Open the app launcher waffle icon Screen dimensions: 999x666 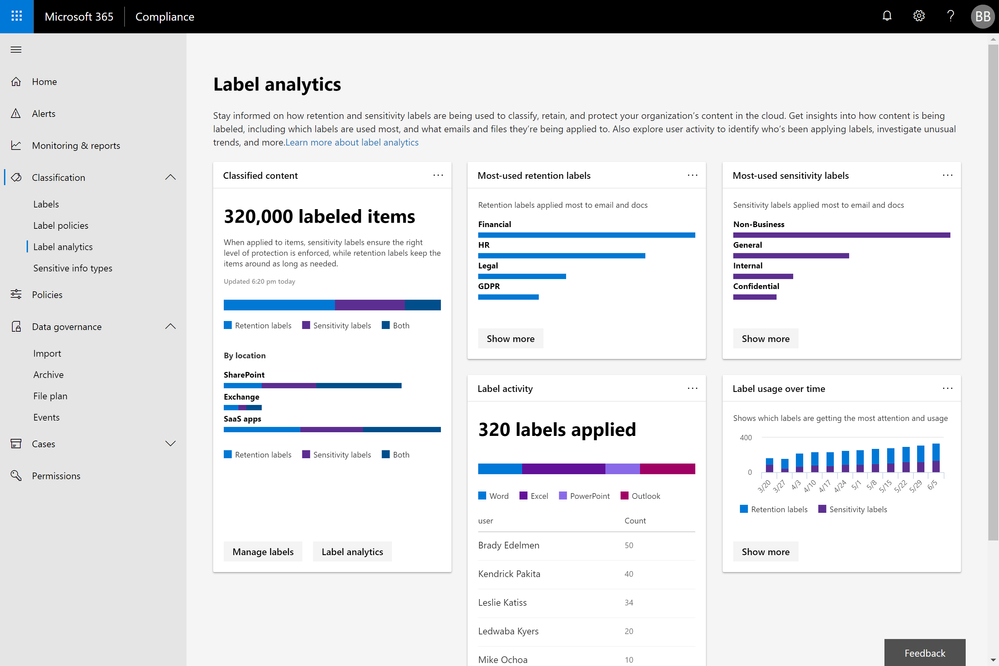click(17, 16)
